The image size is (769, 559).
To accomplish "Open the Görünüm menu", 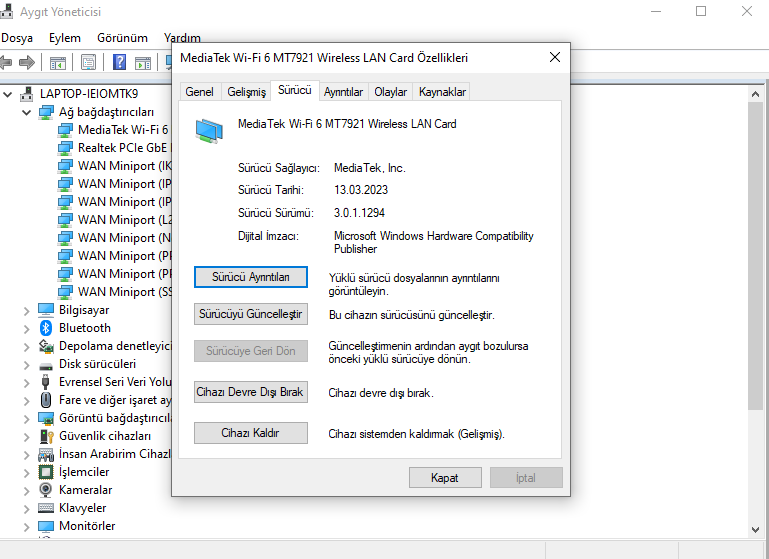I will (x=122, y=38).
